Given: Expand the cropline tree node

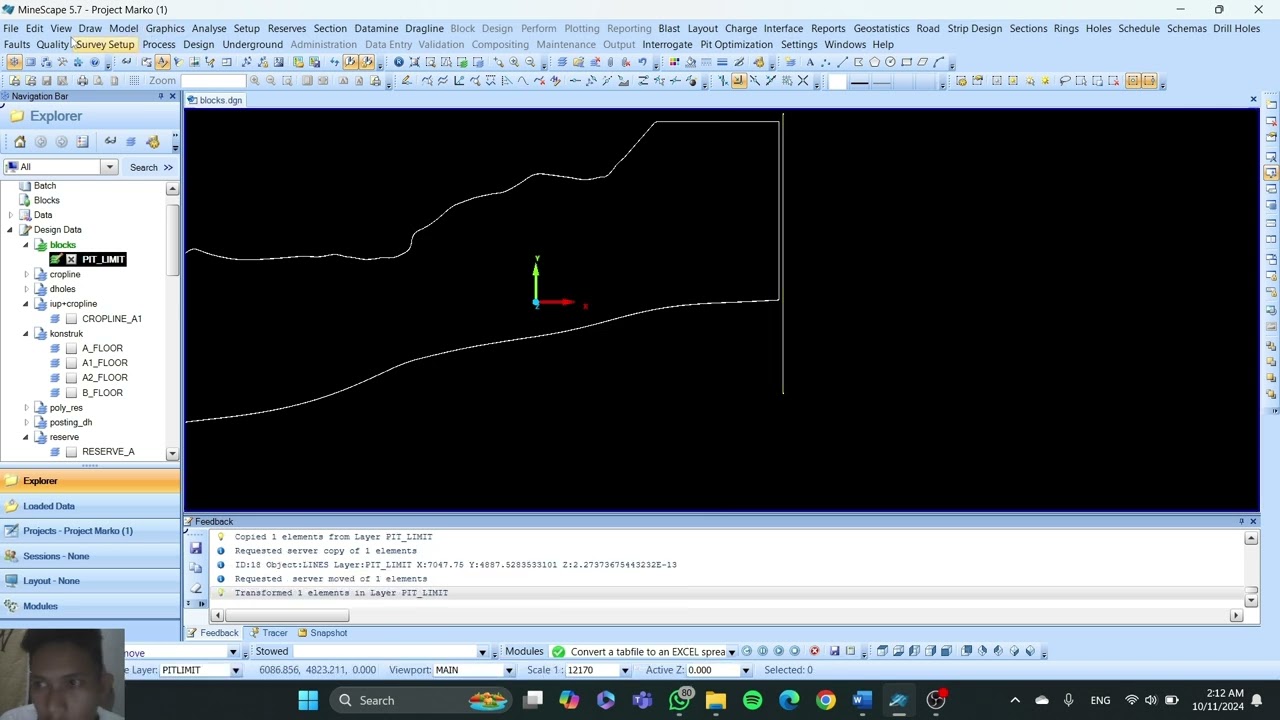Looking at the screenshot, I should [x=26, y=274].
